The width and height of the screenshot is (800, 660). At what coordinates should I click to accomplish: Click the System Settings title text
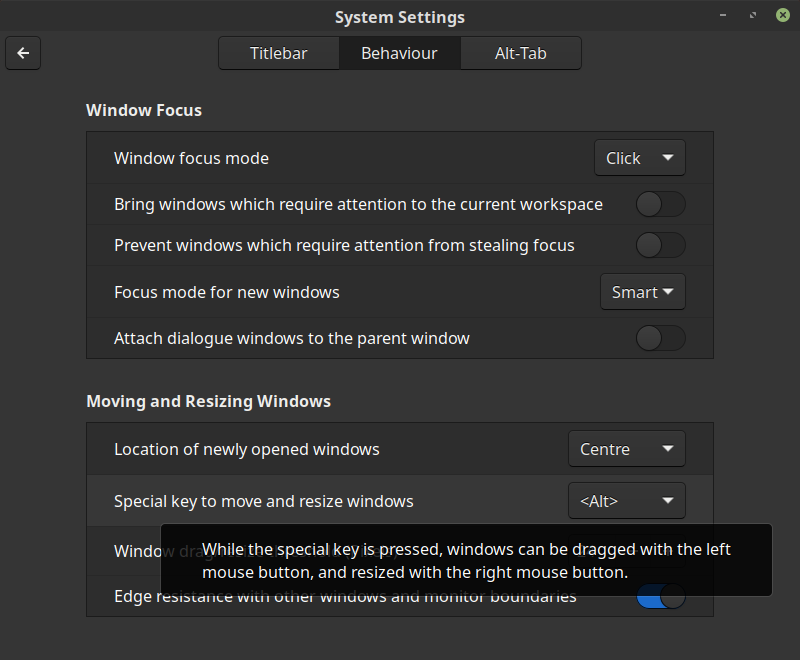tap(400, 17)
